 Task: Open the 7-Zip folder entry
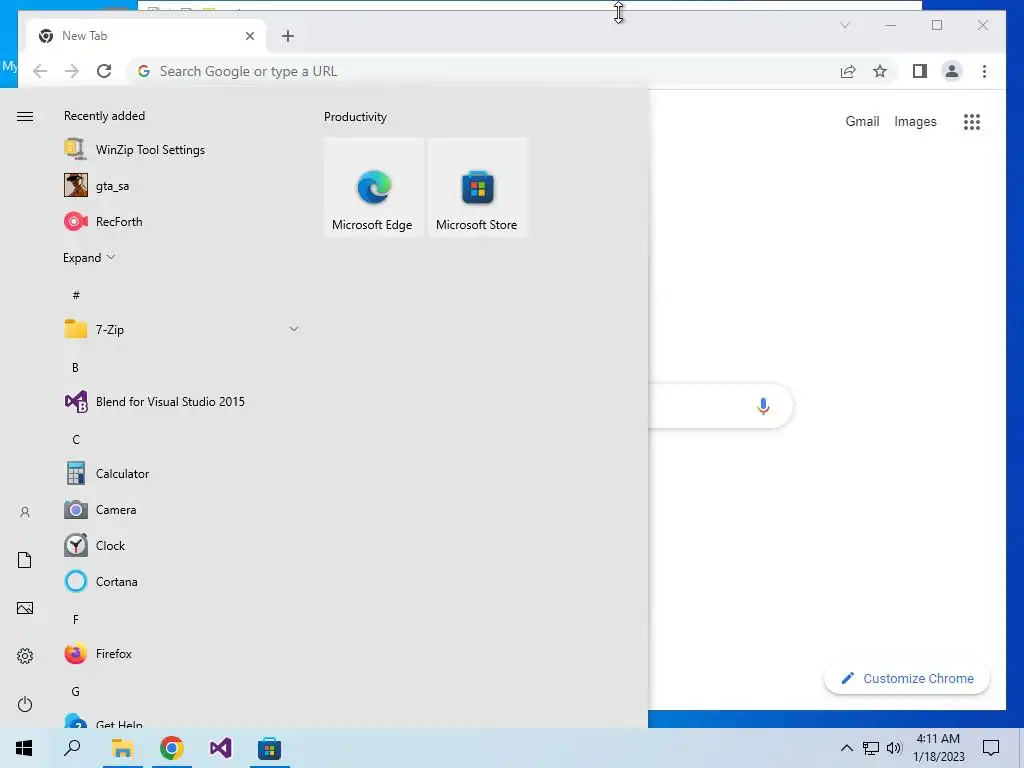click(x=181, y=329)
